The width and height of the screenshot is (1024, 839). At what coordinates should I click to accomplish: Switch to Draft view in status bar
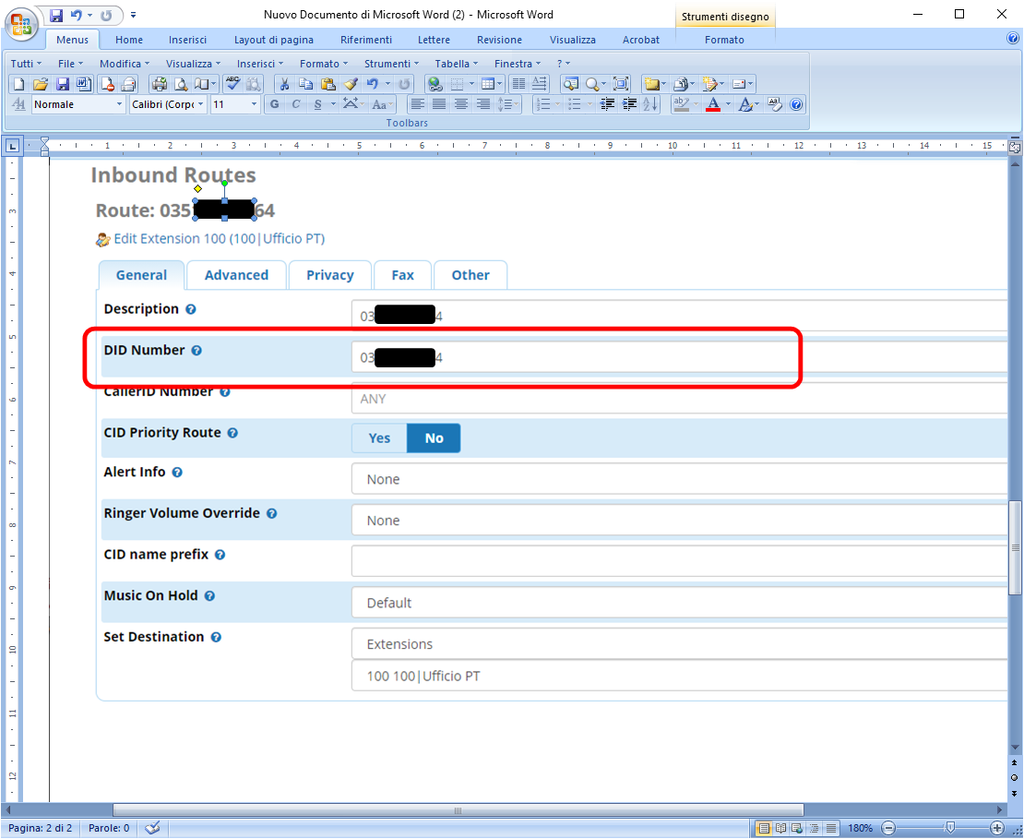831,828
